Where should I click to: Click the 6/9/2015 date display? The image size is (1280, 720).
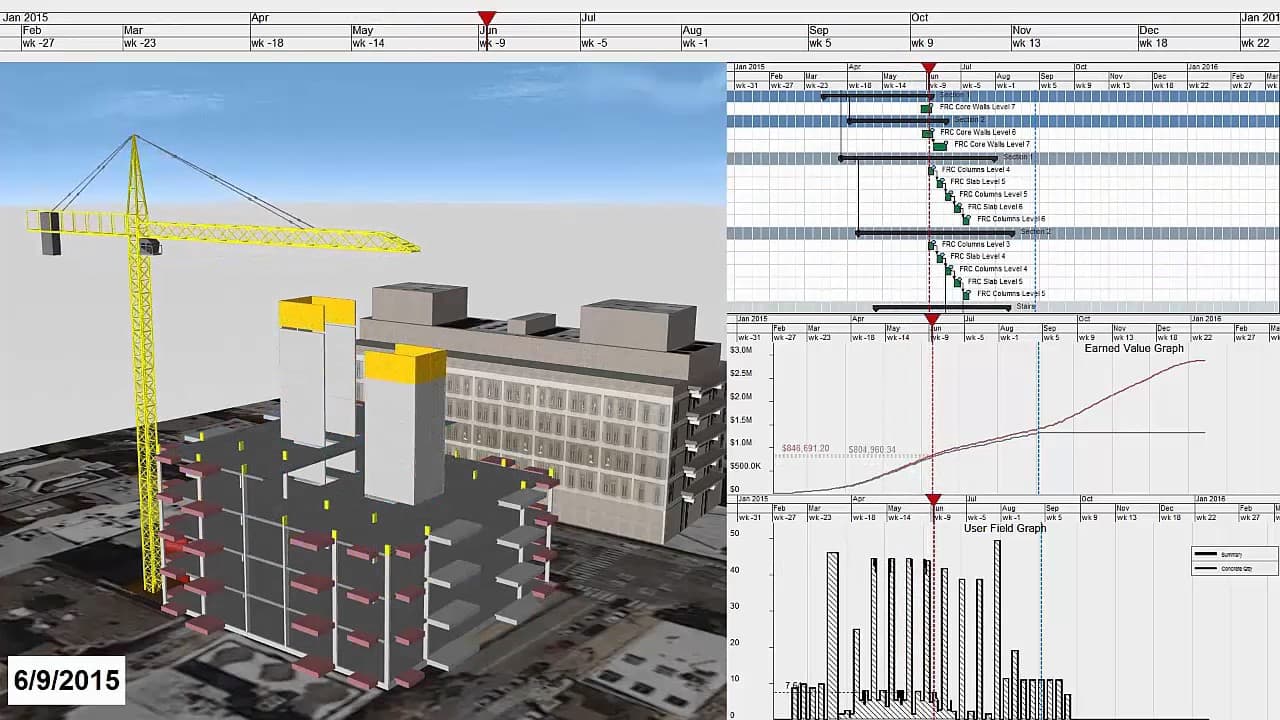click(x=65, y=679)
